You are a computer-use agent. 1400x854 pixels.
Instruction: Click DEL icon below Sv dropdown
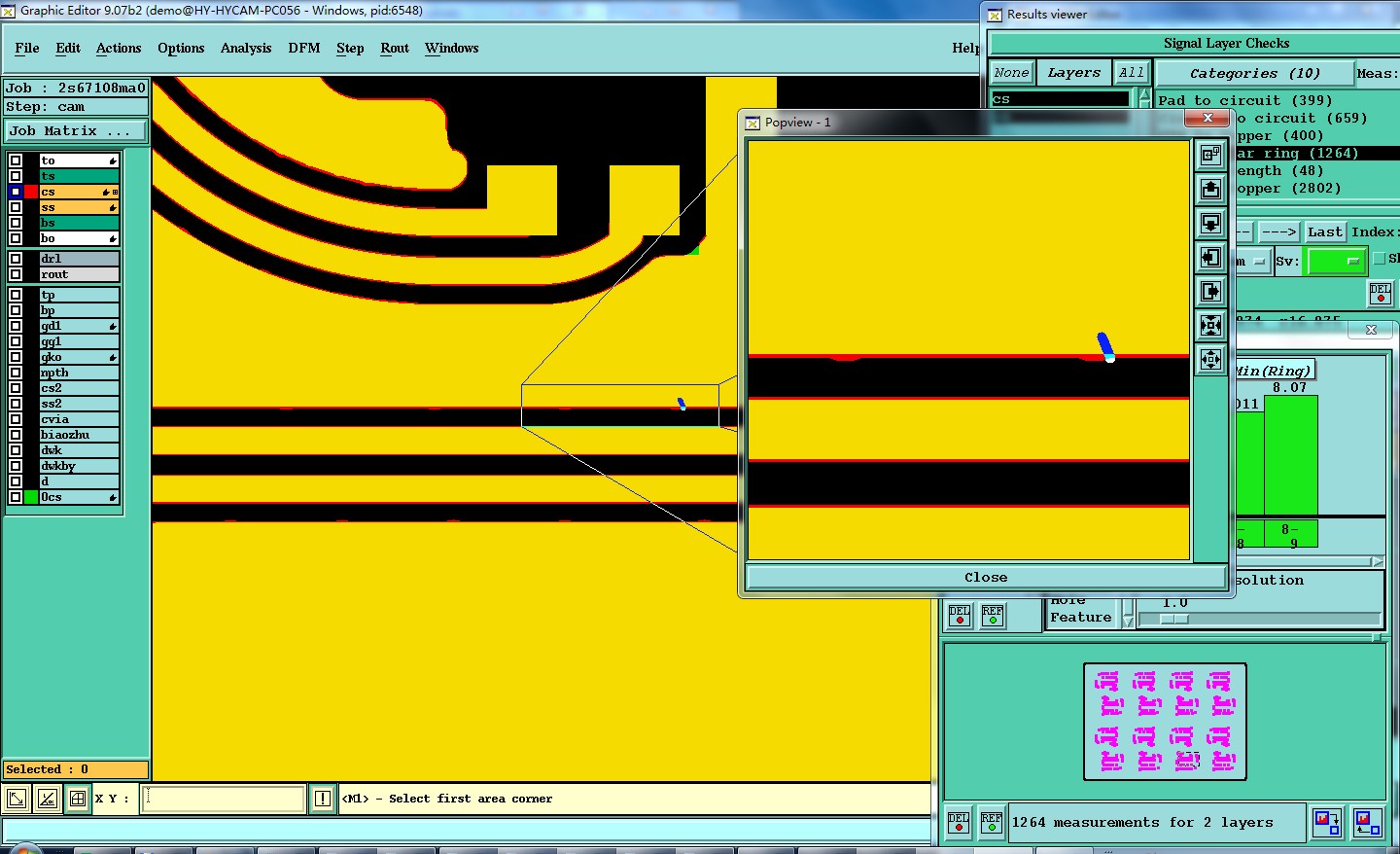pos(1380,293)
